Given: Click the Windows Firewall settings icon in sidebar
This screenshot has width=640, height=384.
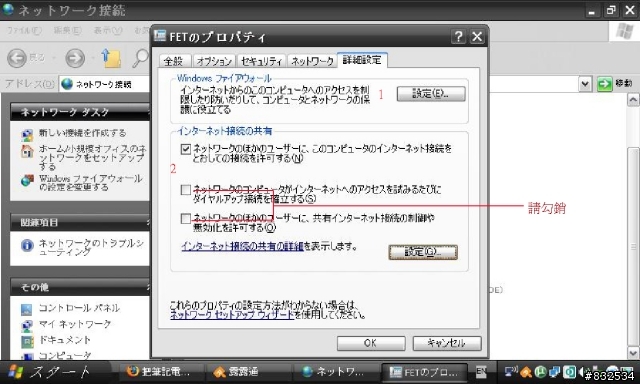Looking at the screenshot, I should (27, 180).
